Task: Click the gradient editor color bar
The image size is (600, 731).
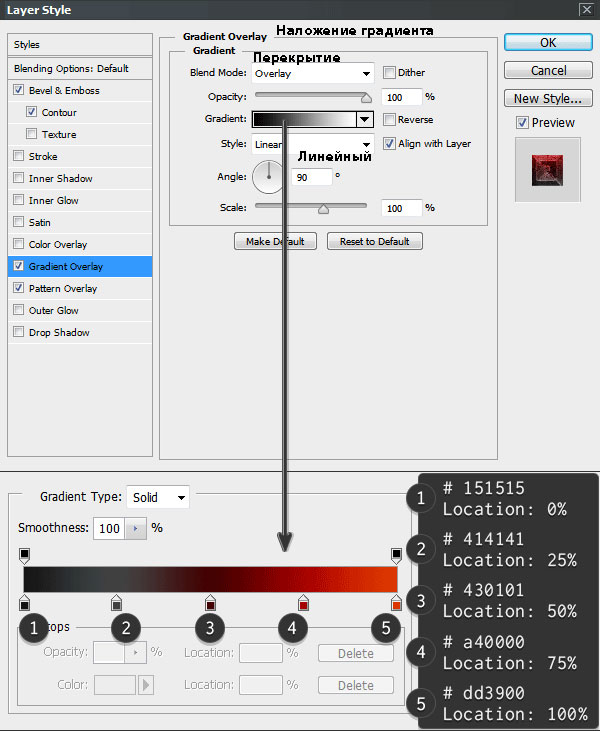Action: [x=210, y=579]
